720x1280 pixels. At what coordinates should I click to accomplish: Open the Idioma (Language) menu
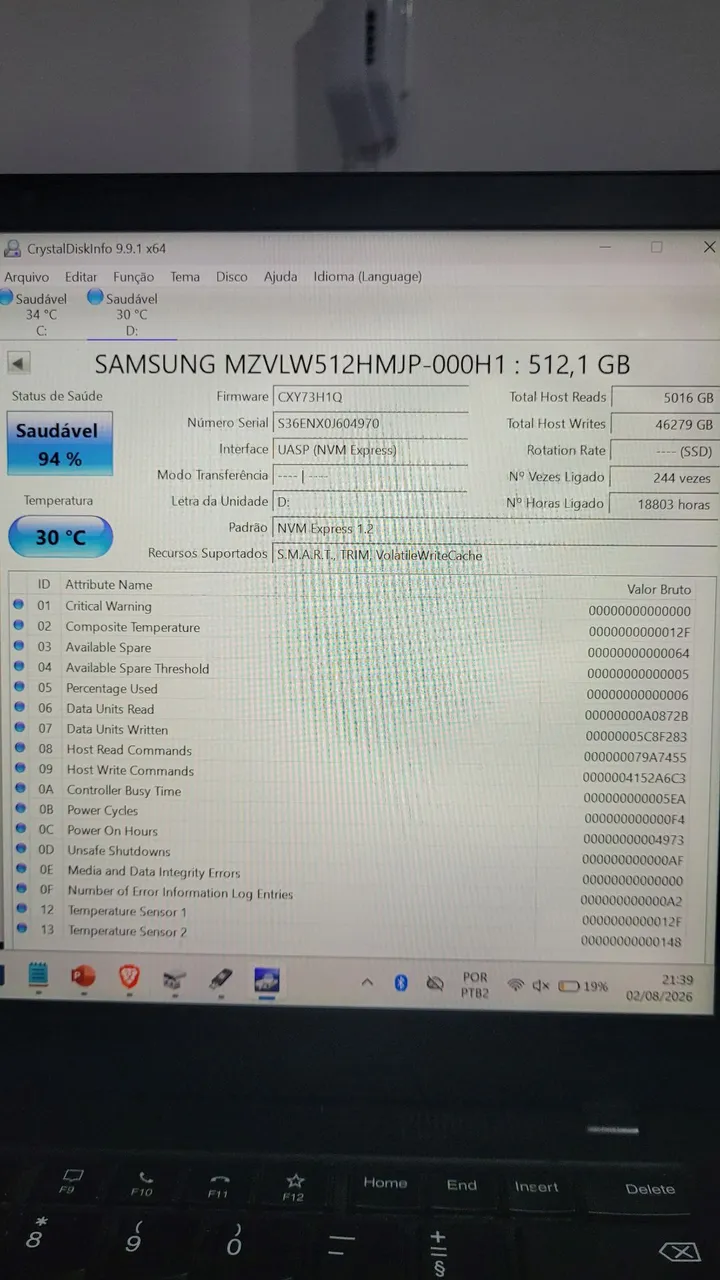tap(367, 277)
